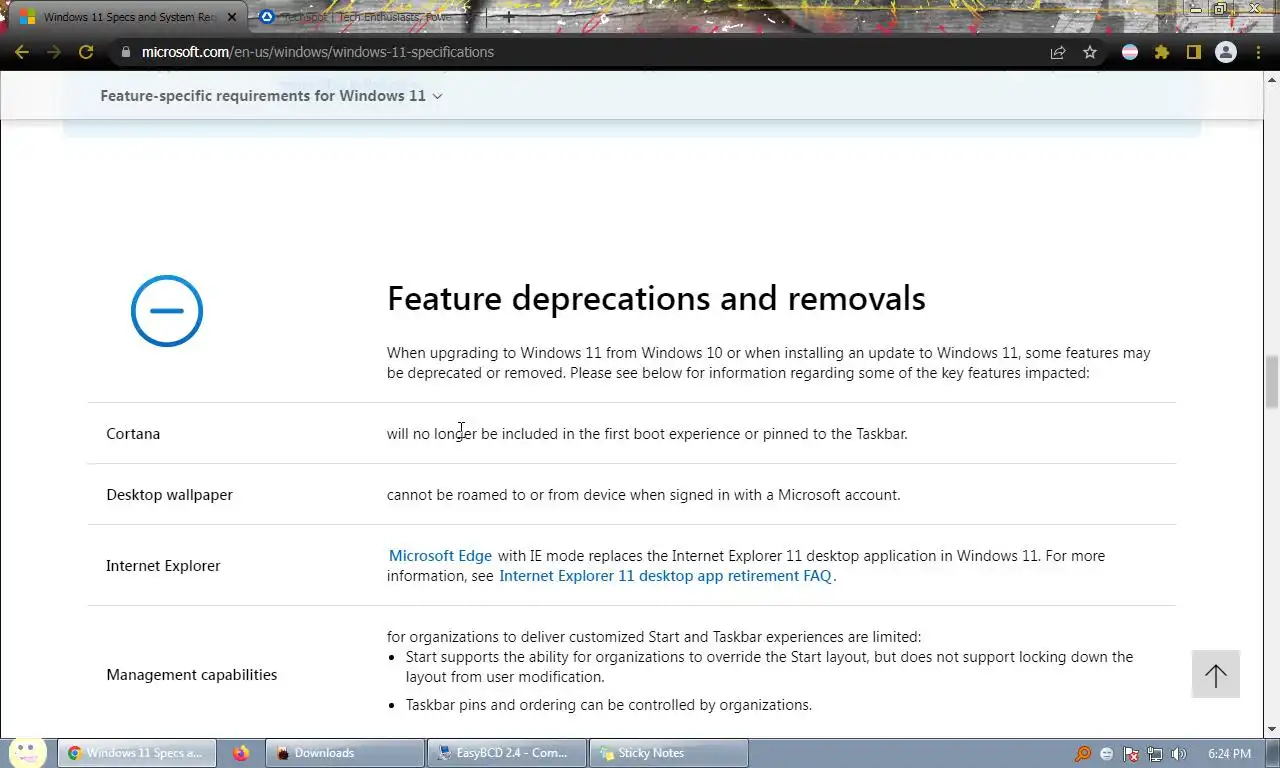Click the orange magnifier tray icon
1280x768 pixels.
tap(1083, 754)
